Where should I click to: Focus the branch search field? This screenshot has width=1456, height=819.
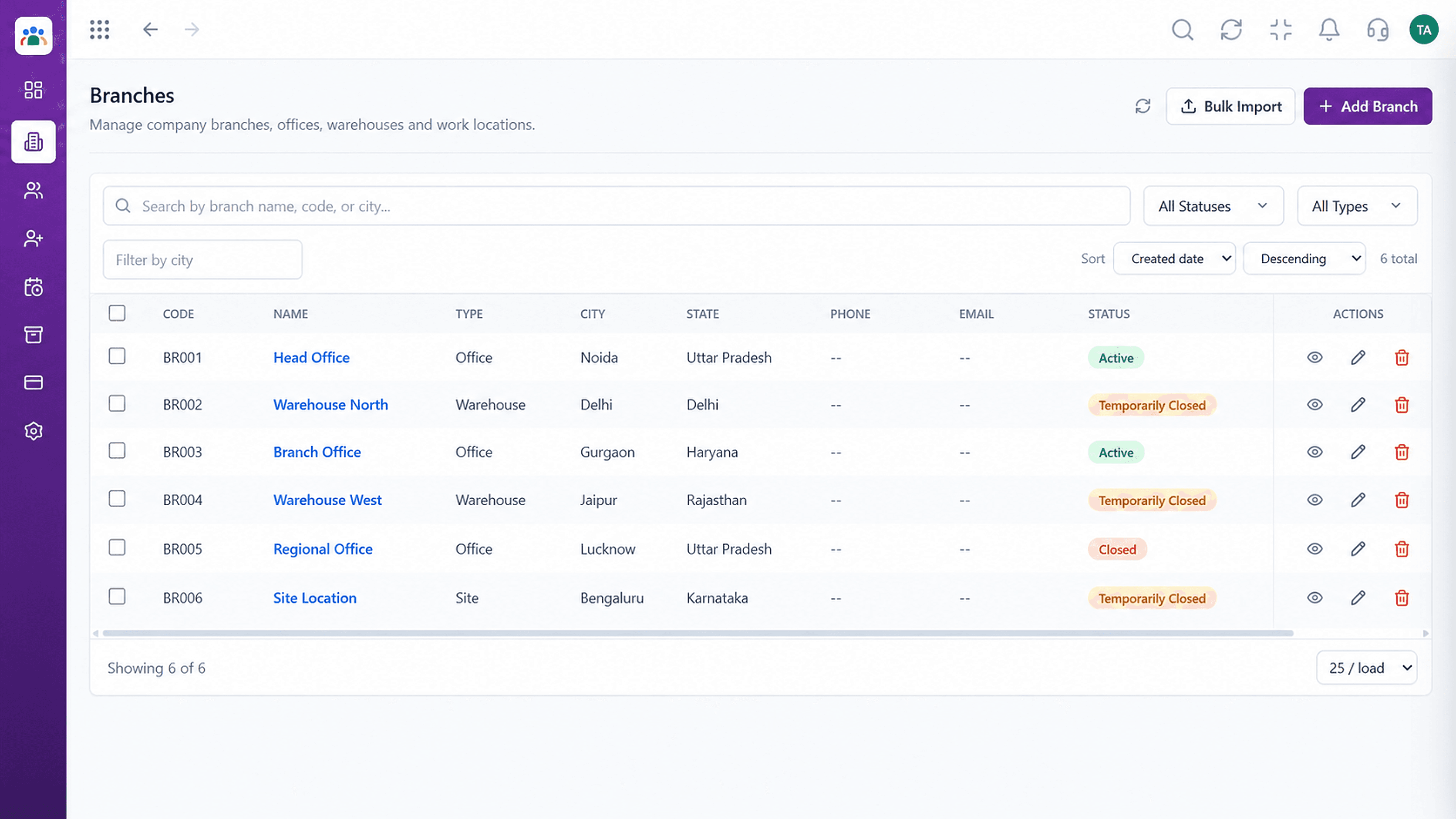click(x=616, y=206)
